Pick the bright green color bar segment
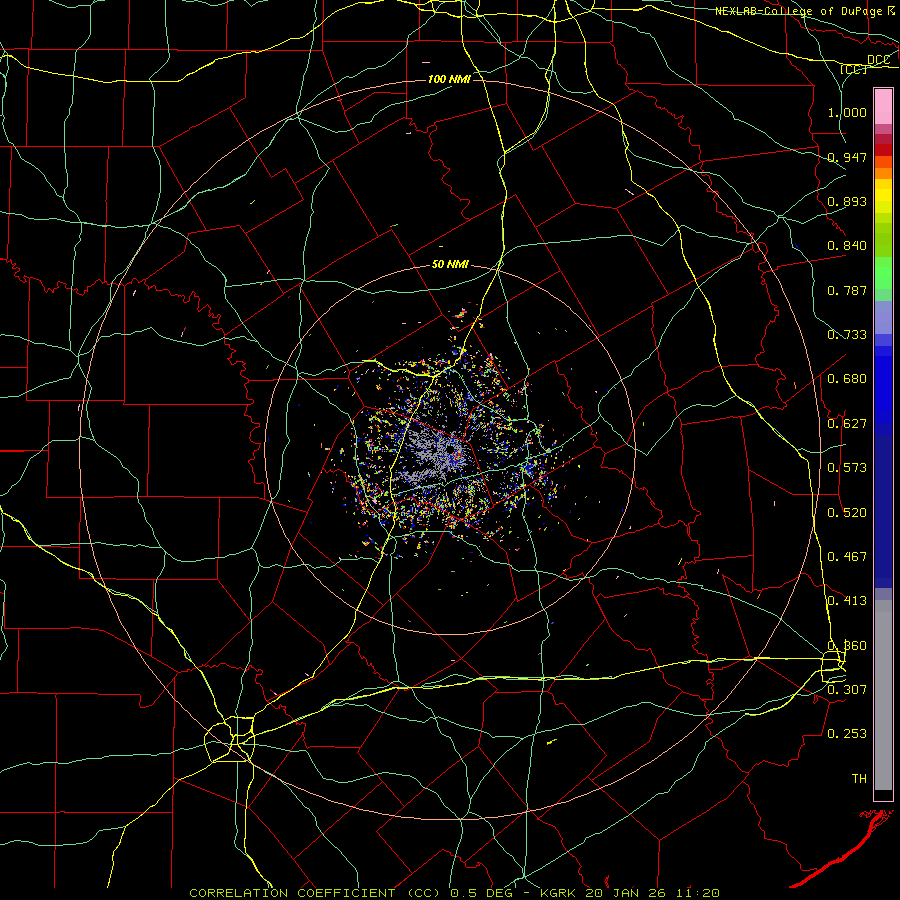The height and width of the screenshot is (900, 900). coord(883,273)
